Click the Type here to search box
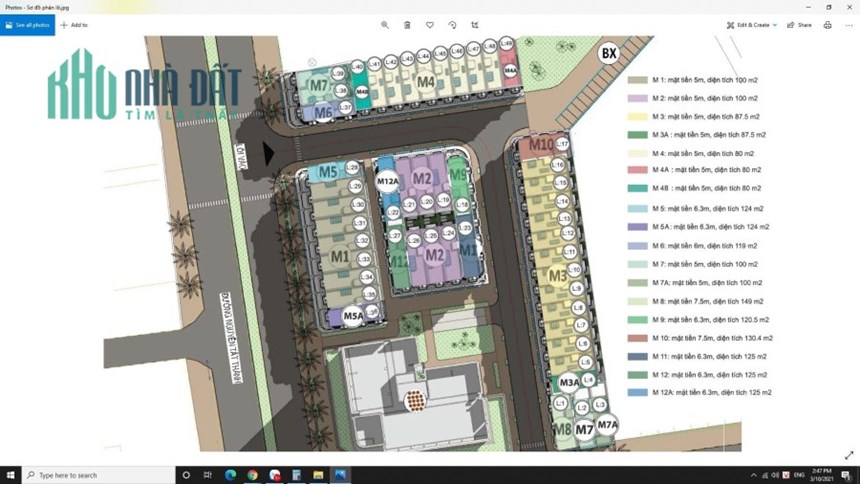Image resolution: width=860 pixels, height=484 pixels. click(99, 475)
